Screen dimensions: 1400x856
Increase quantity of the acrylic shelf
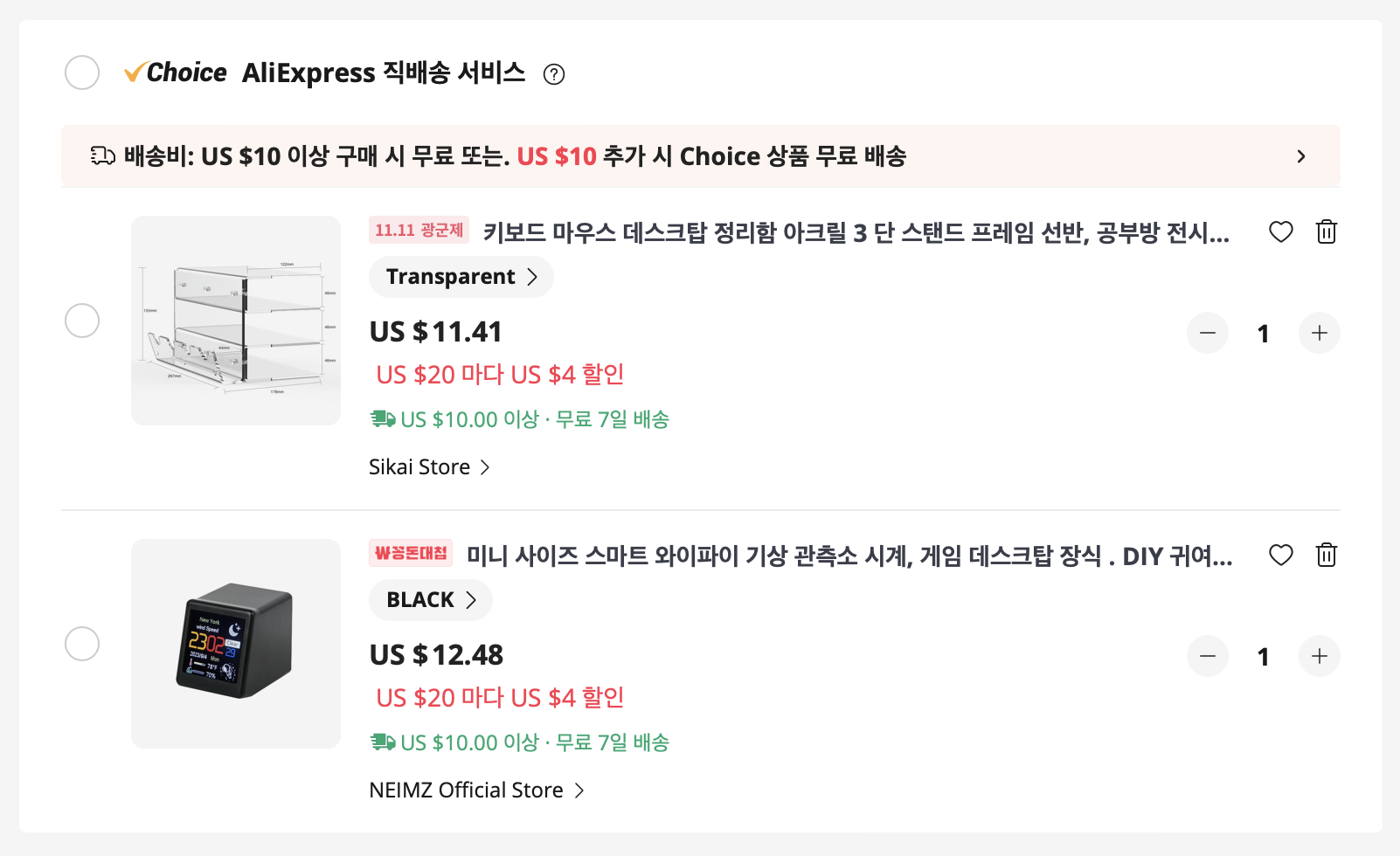tap(1319, 333)
